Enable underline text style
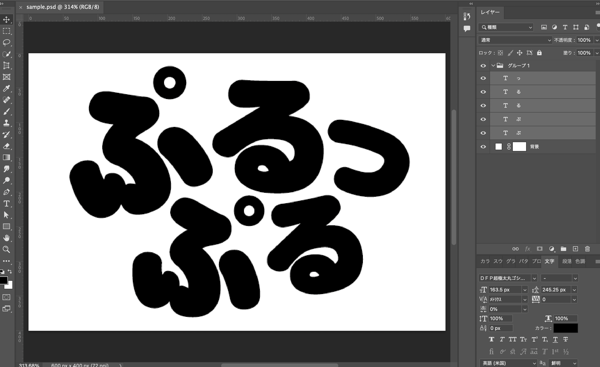Image resolution: width=600 pixels, height=367 pixels. [555, 339]
